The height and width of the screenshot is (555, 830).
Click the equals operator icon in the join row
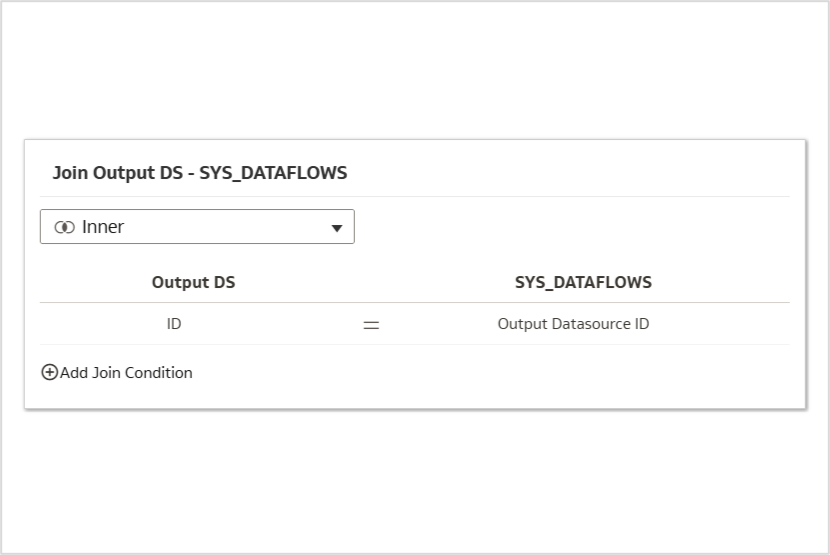(x=371, y=325)
